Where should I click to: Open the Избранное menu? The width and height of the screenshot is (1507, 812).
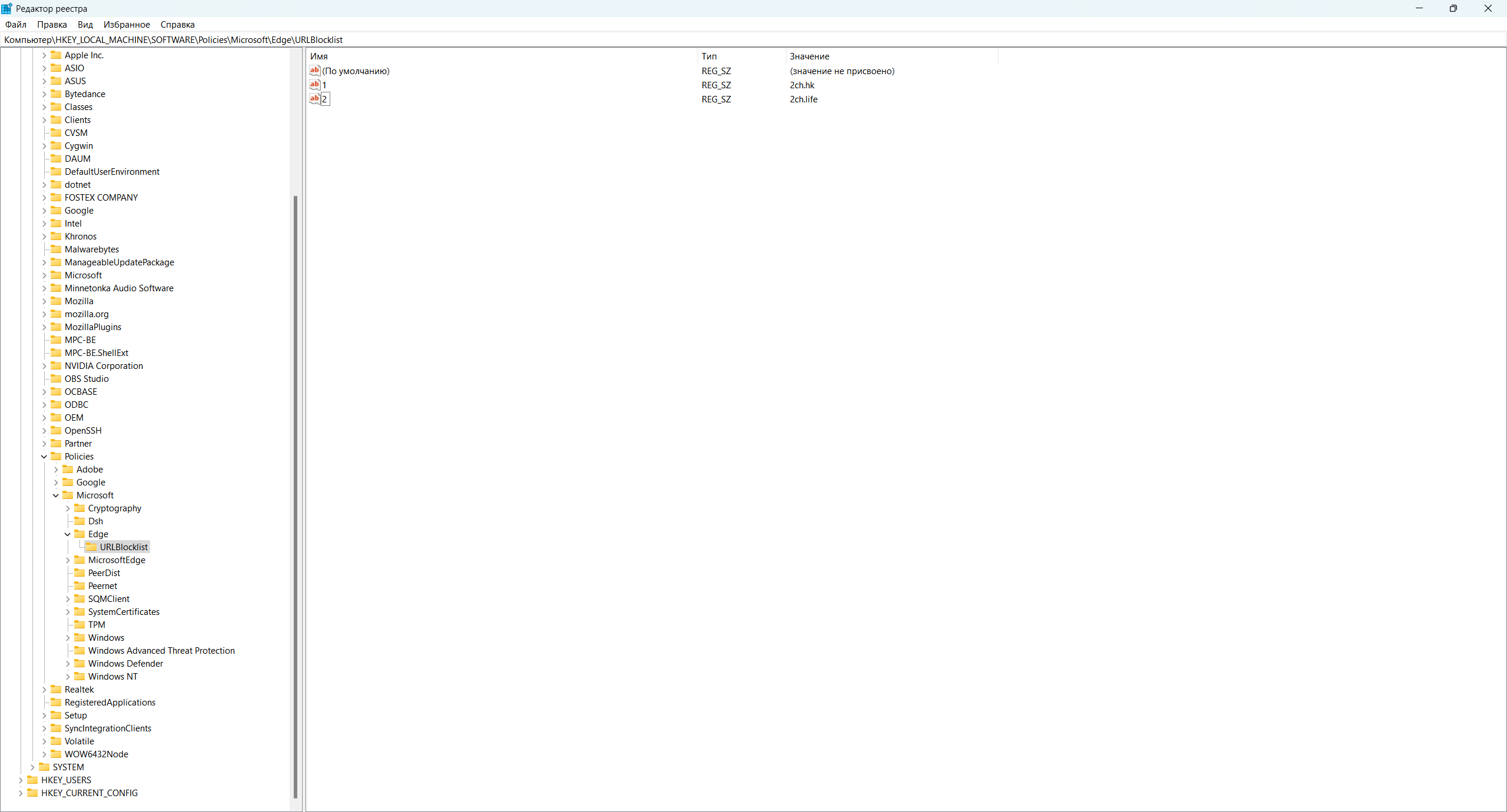click(x=127, y=25)
